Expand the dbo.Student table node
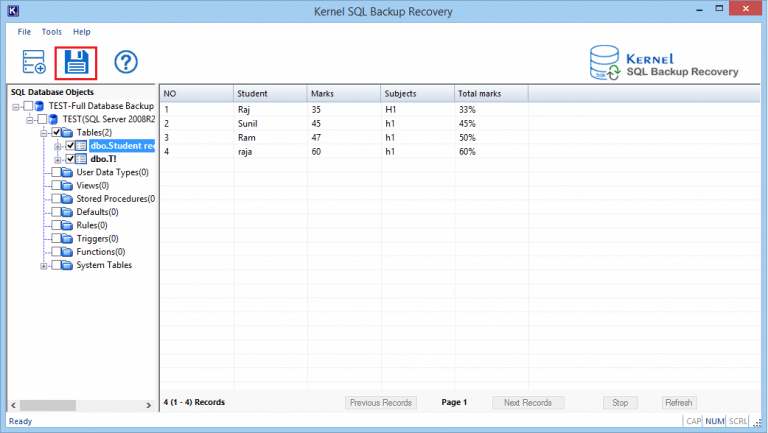The image size is (768, 433). coord(58,146)
